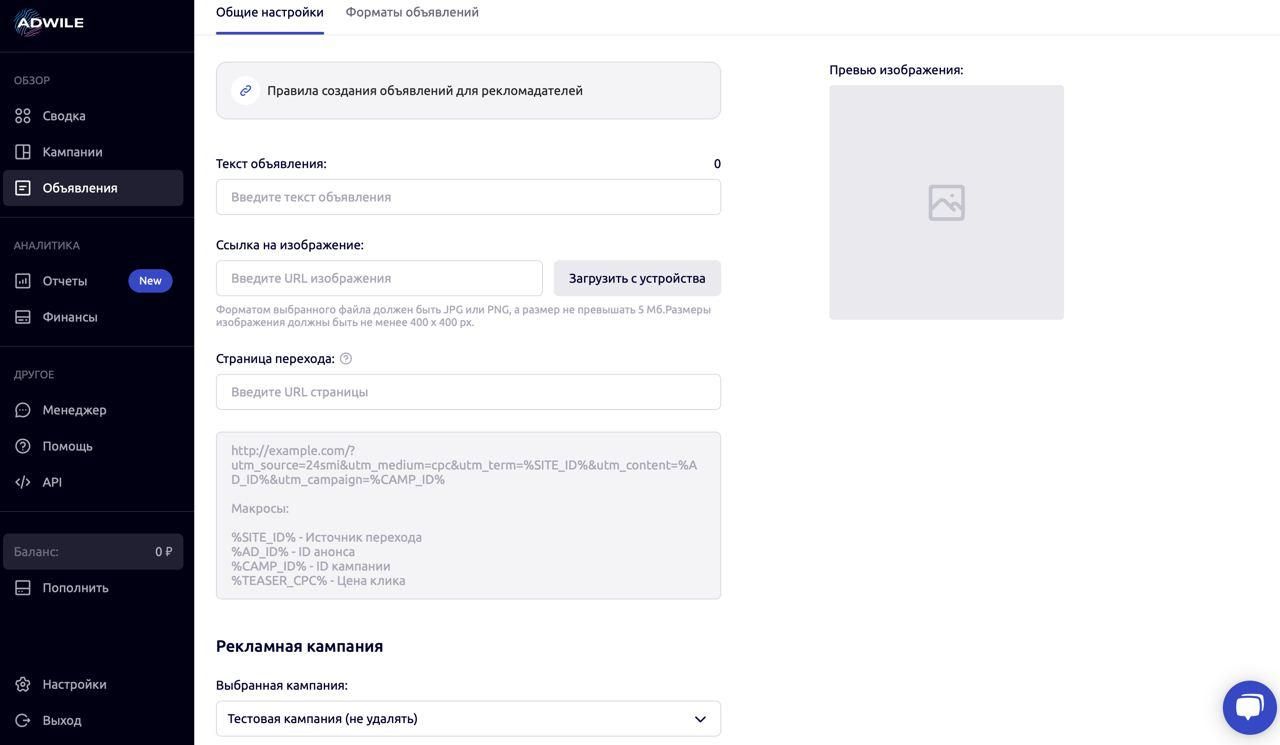This screenshot has height=745, width=1280.
Task: Focus the Текст объявления input field
Action: (x=468, y=197)
